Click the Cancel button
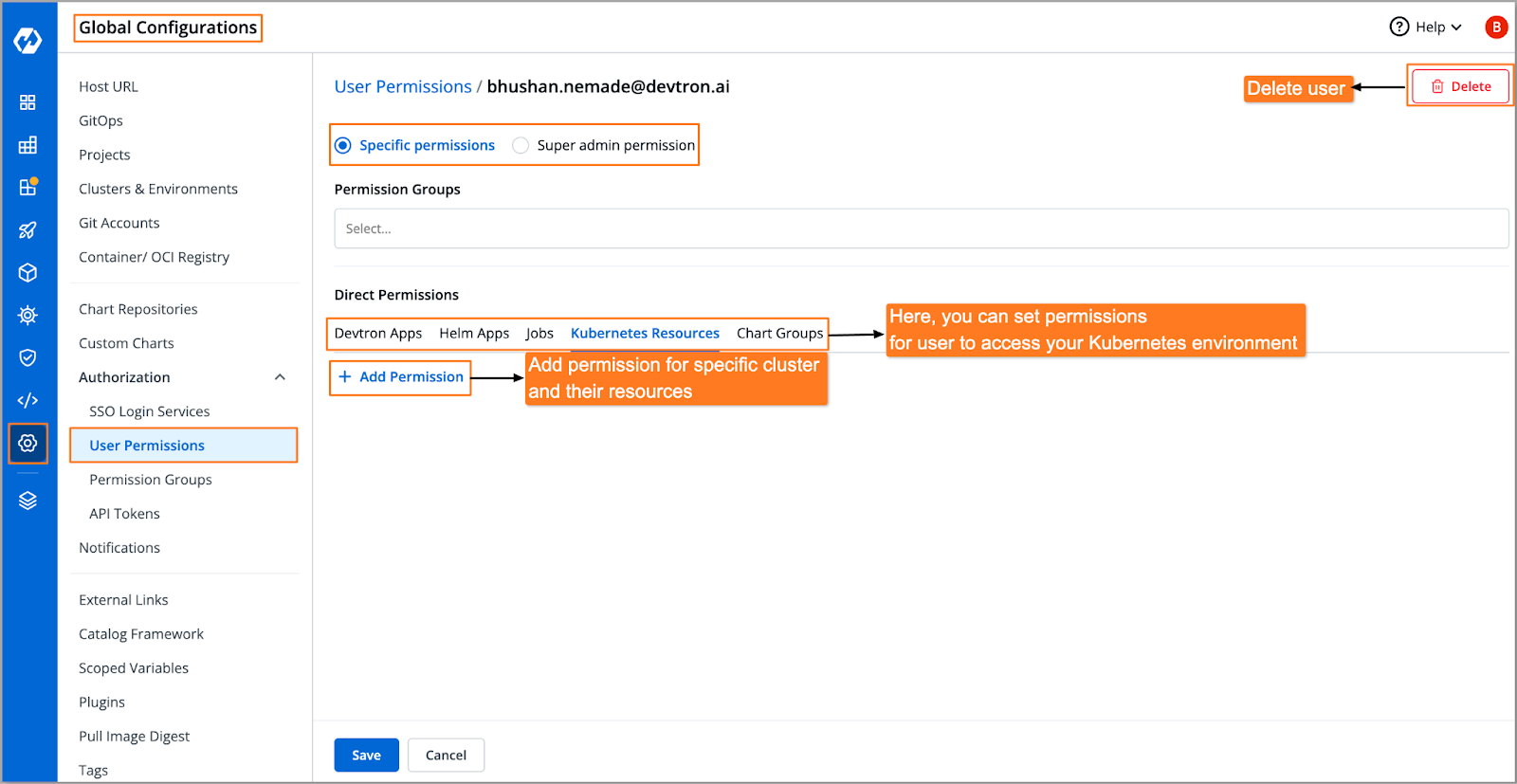Image resolution: width=1517 pixels, height=784 pixels. tap(446, 755)
